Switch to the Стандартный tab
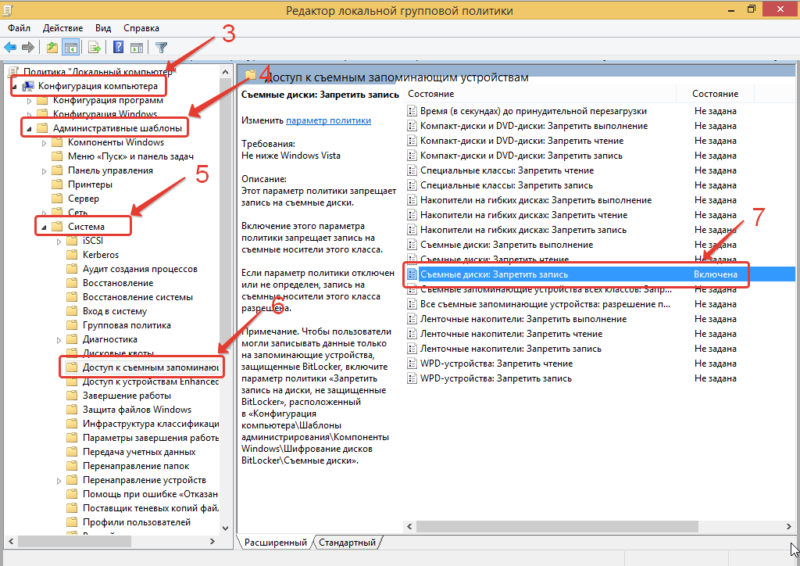Image resolution: width=800 pixels, height=566 pixels. 348,542
